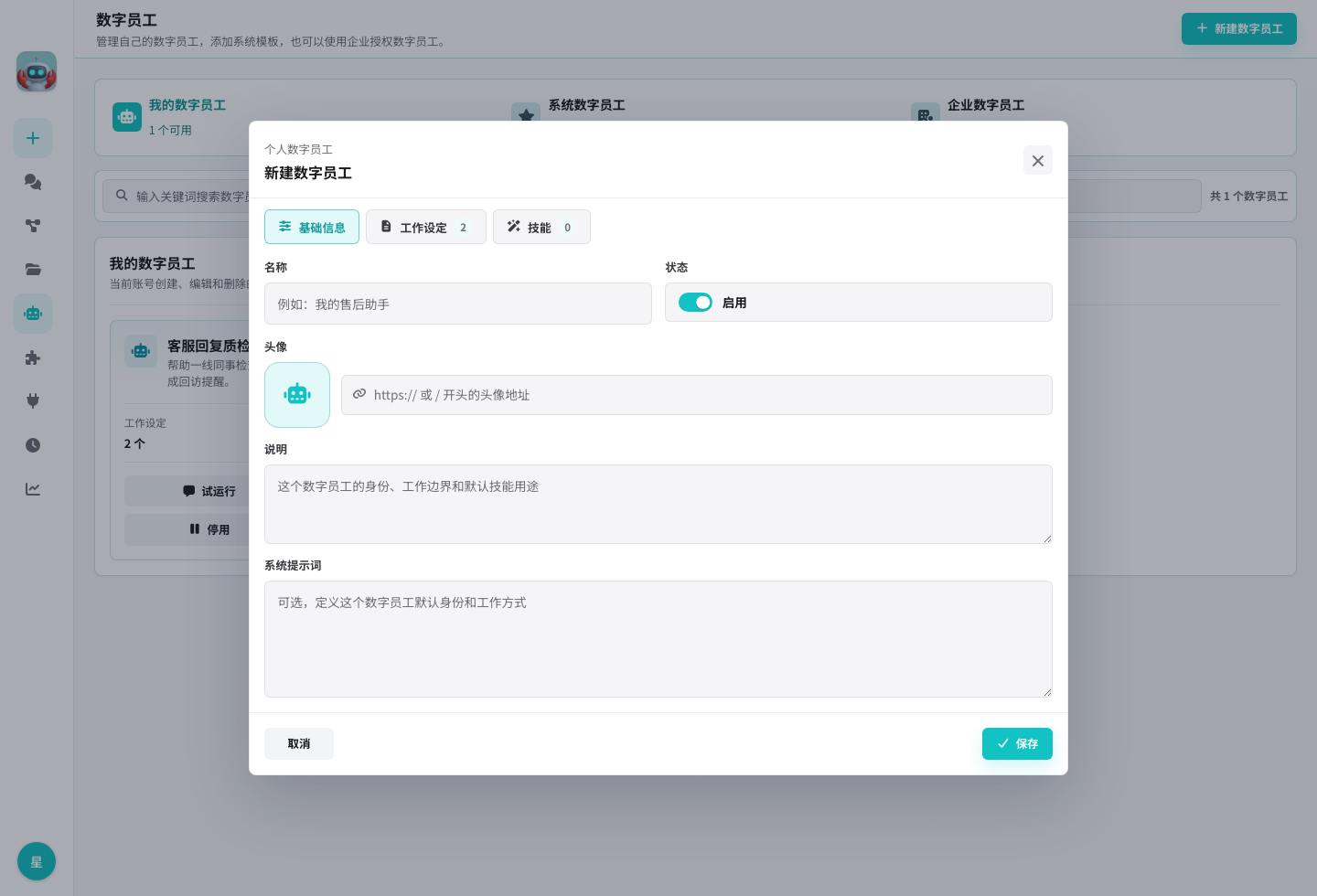The width and height of the screenshot is (1317, 896).
Task: Click the 取消 button
Action: click(x=299, y=743)
